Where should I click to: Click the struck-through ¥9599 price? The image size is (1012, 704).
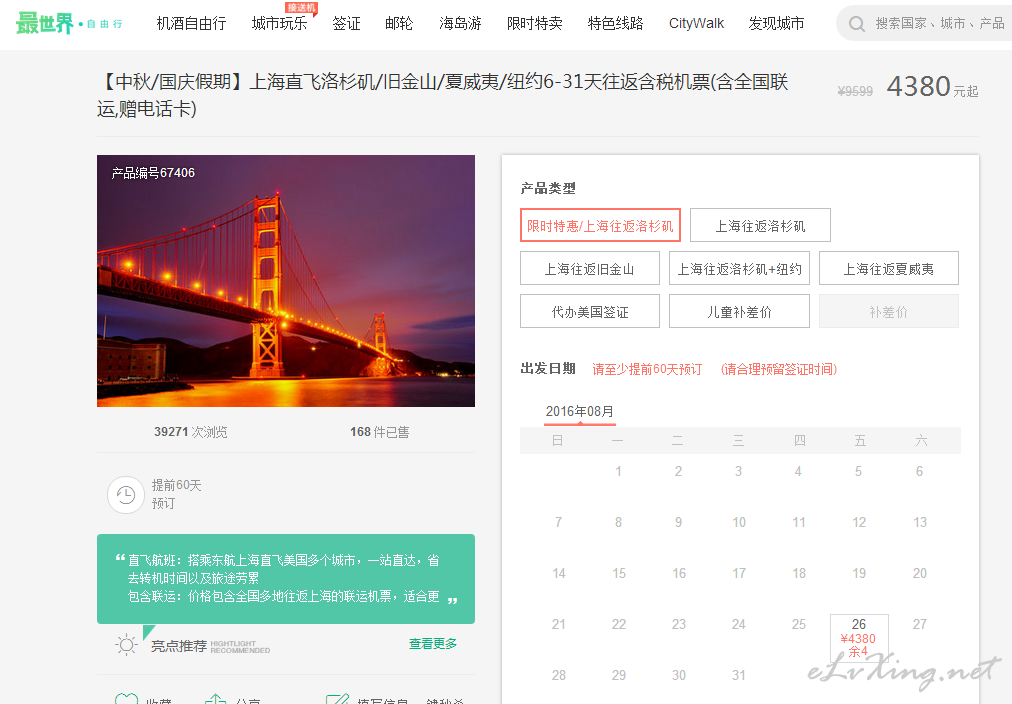pyautogui.click(x=855, y=91)
